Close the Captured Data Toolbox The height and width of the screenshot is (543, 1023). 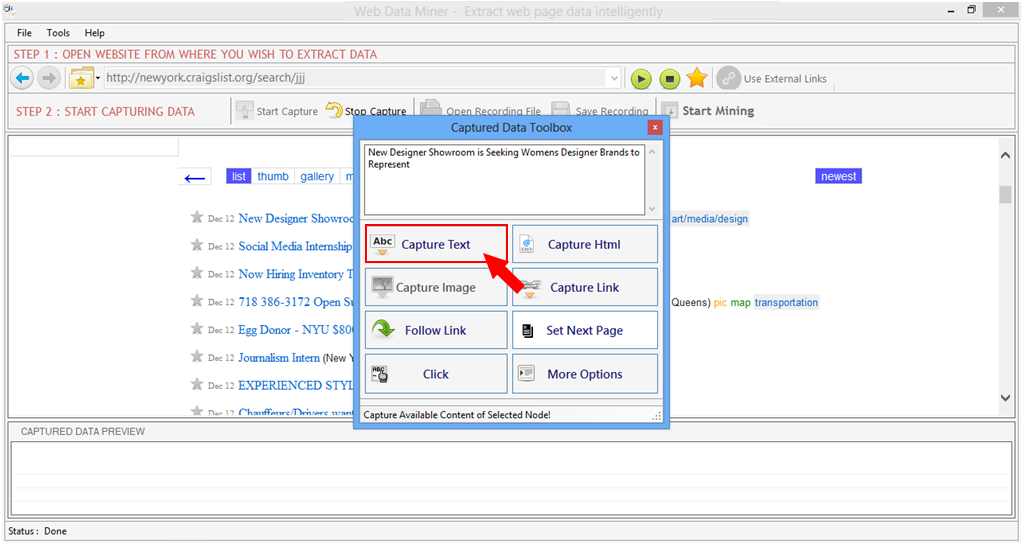[x=654, y=127]
